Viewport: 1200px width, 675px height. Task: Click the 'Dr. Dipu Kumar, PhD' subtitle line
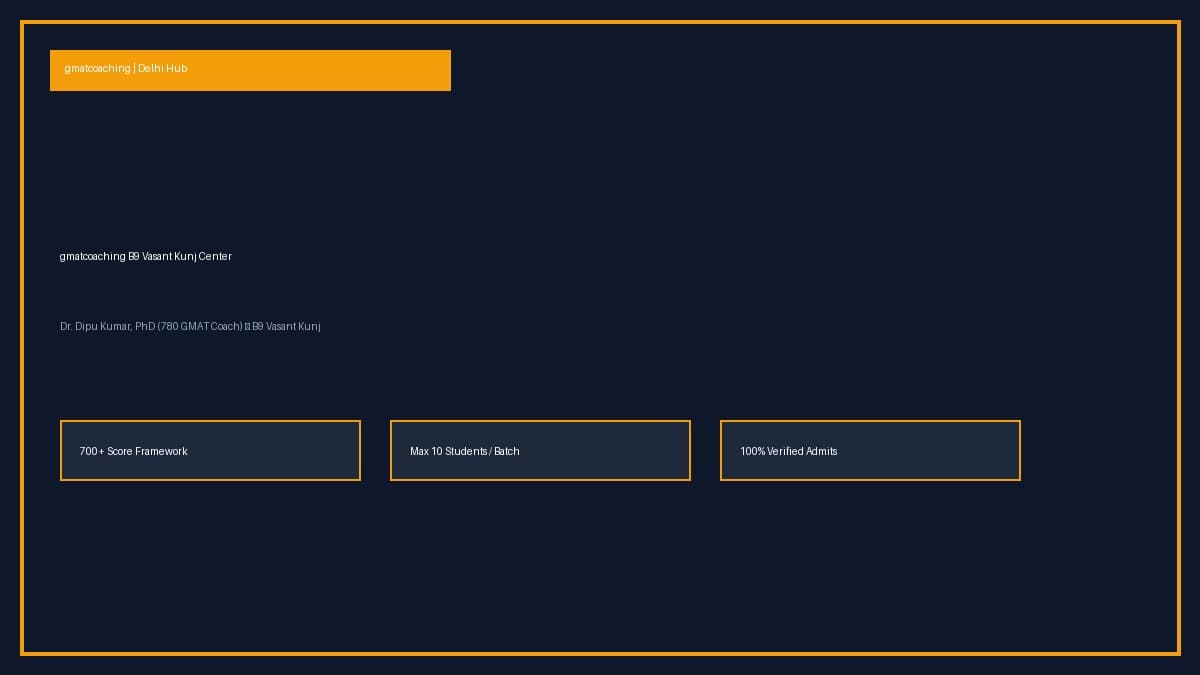point(190,327)
